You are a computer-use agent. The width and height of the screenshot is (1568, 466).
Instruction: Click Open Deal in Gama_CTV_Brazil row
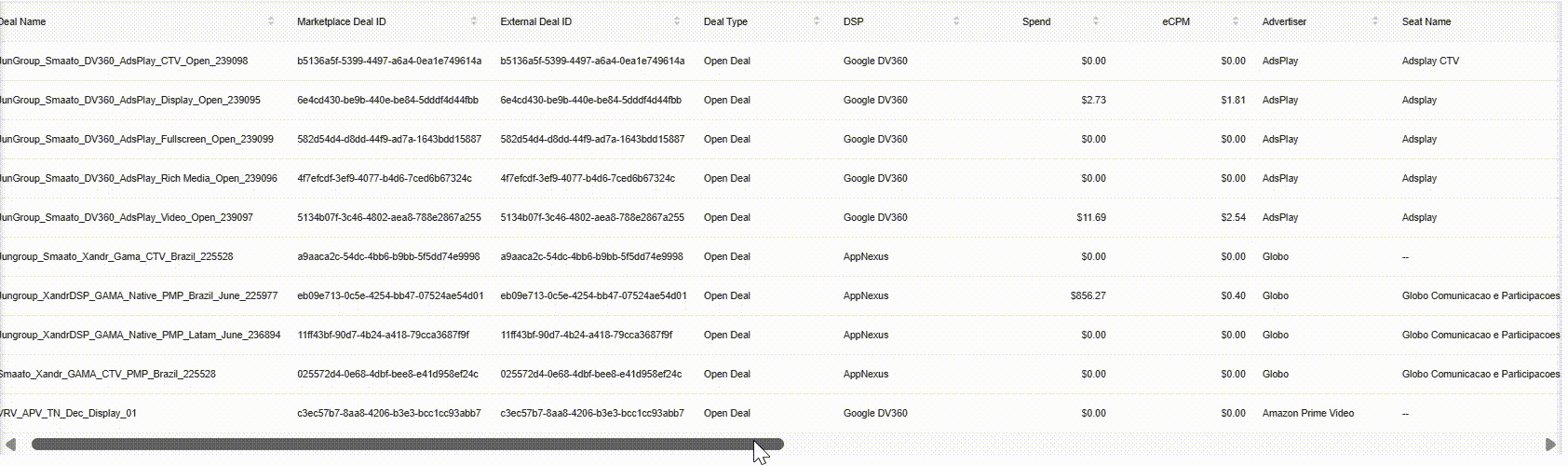coord(727,256)
